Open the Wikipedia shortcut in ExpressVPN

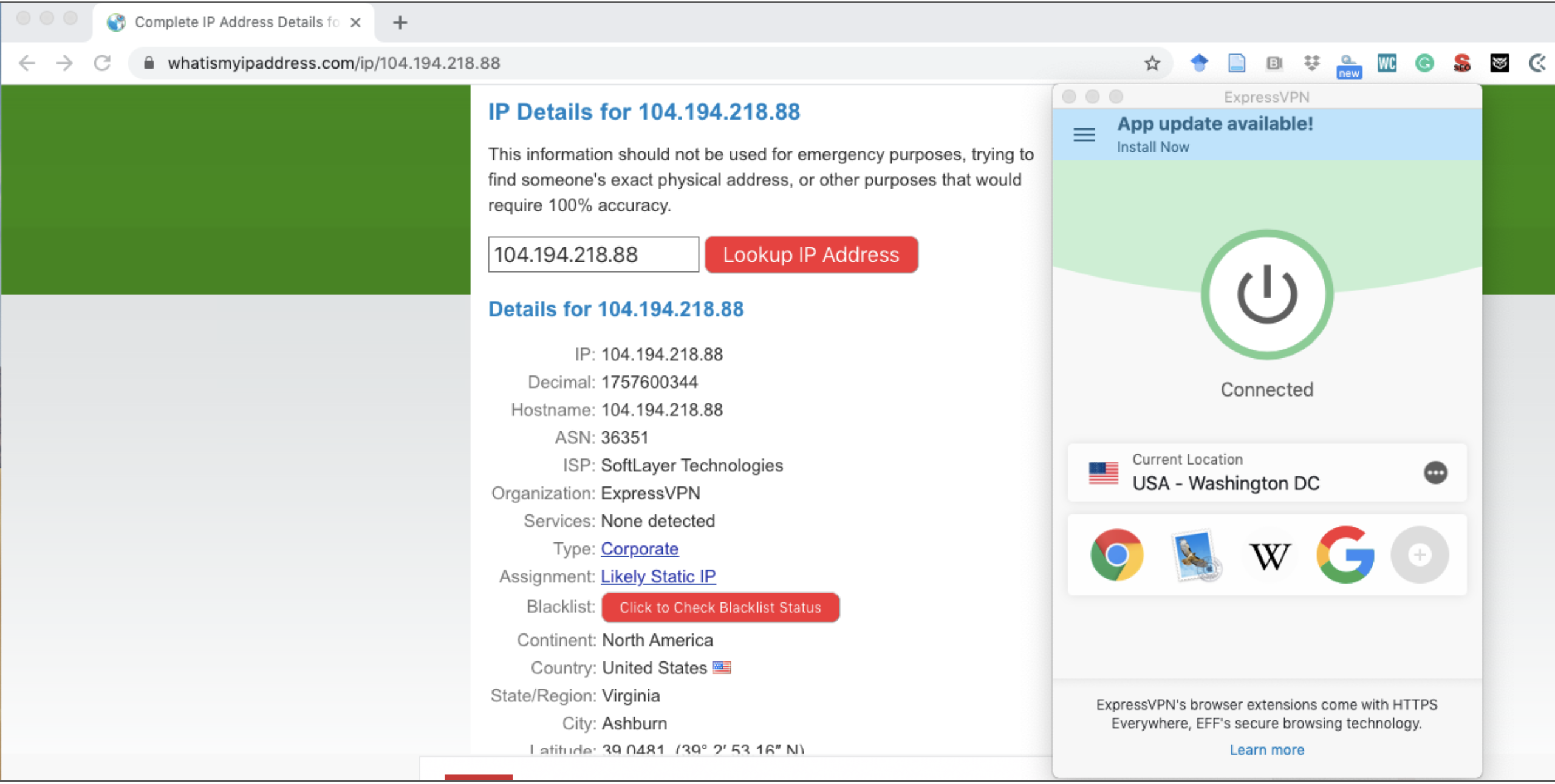(1270, 556)
